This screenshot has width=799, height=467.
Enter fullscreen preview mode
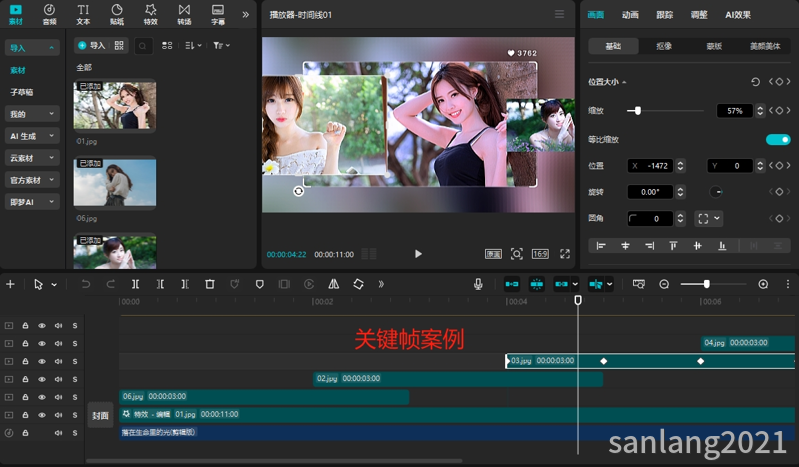565,254
